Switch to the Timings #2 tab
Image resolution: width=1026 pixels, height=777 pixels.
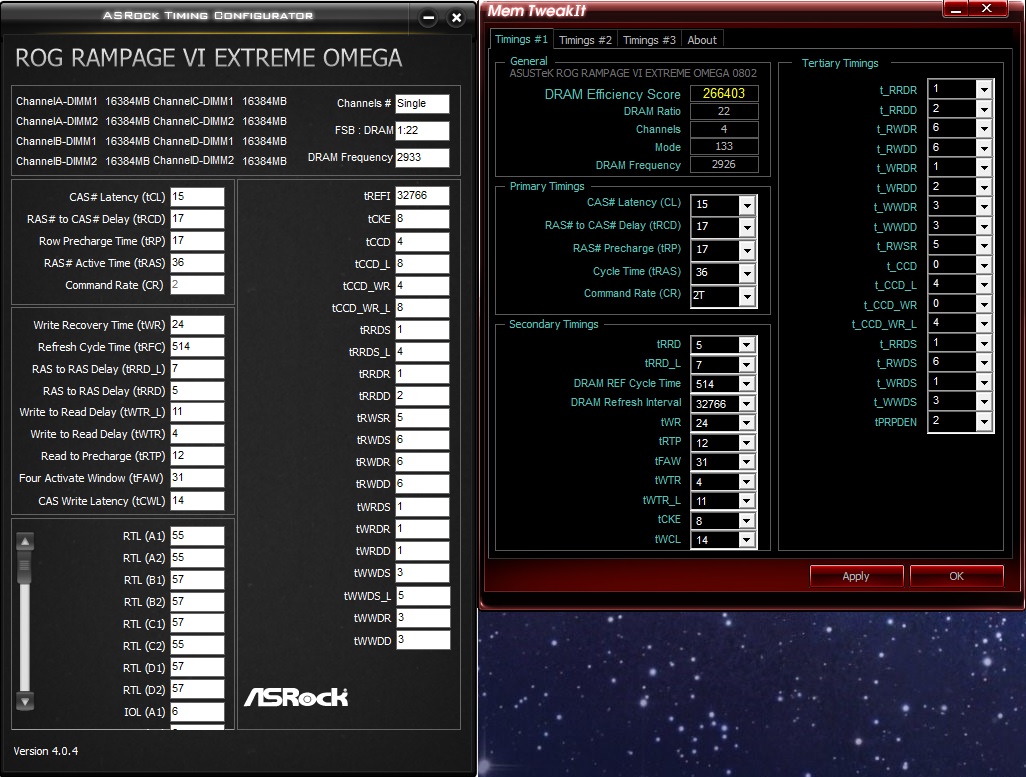tap(585, 40)
